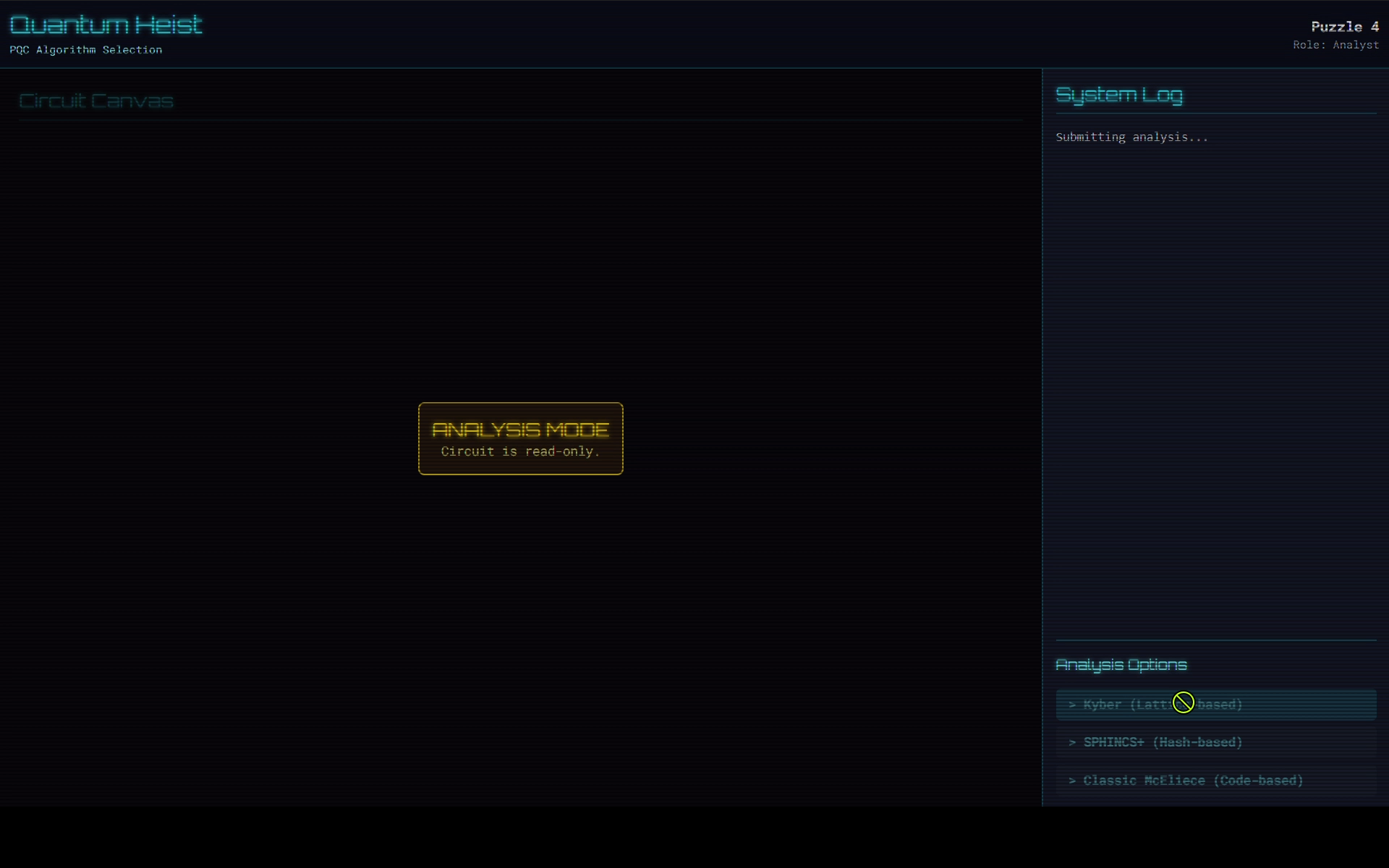Click empty canvas area below Analysis Mode banner
1389x868 pixels.
tap(520, 622)
